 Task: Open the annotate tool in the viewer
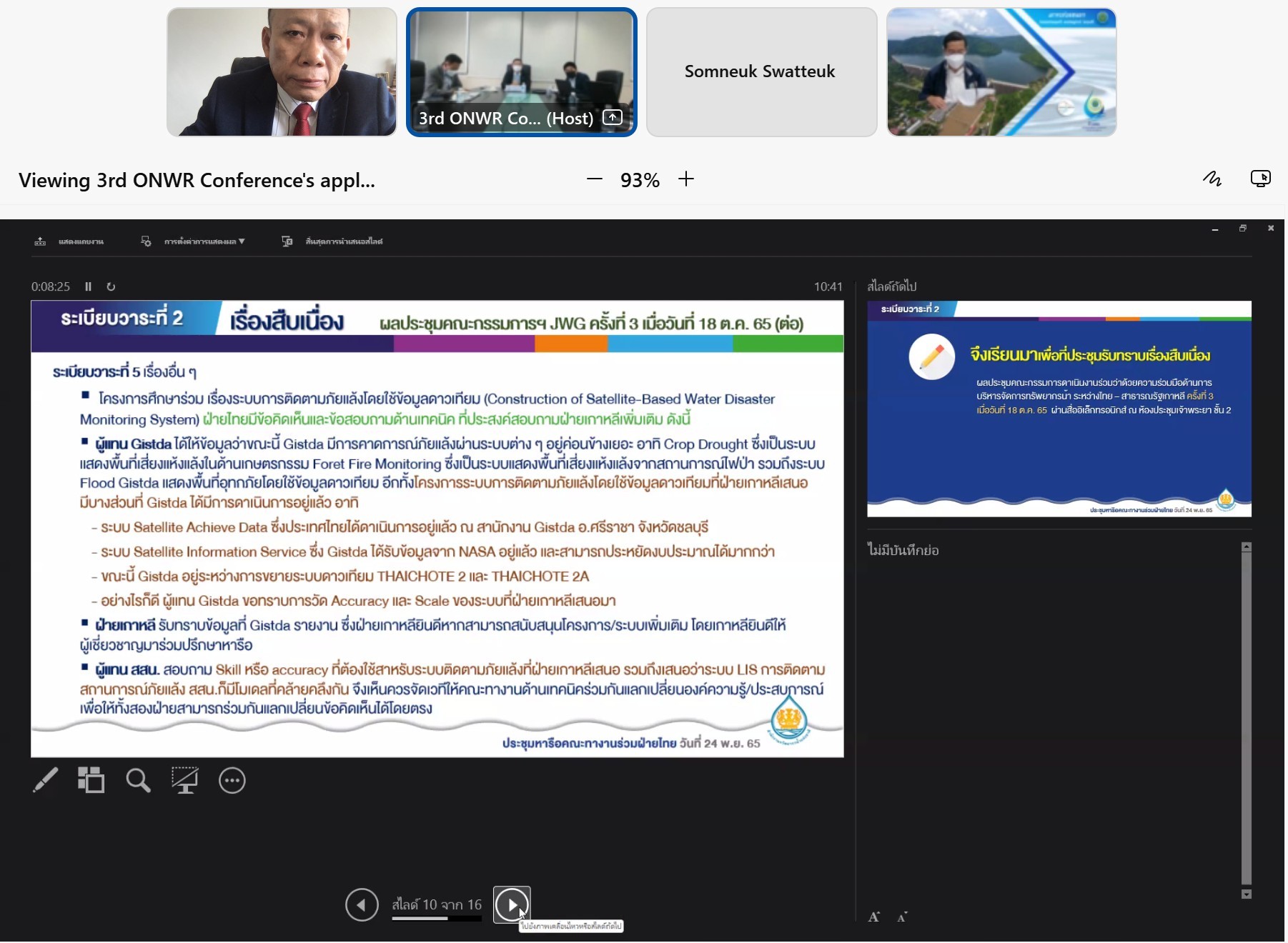1212,179
